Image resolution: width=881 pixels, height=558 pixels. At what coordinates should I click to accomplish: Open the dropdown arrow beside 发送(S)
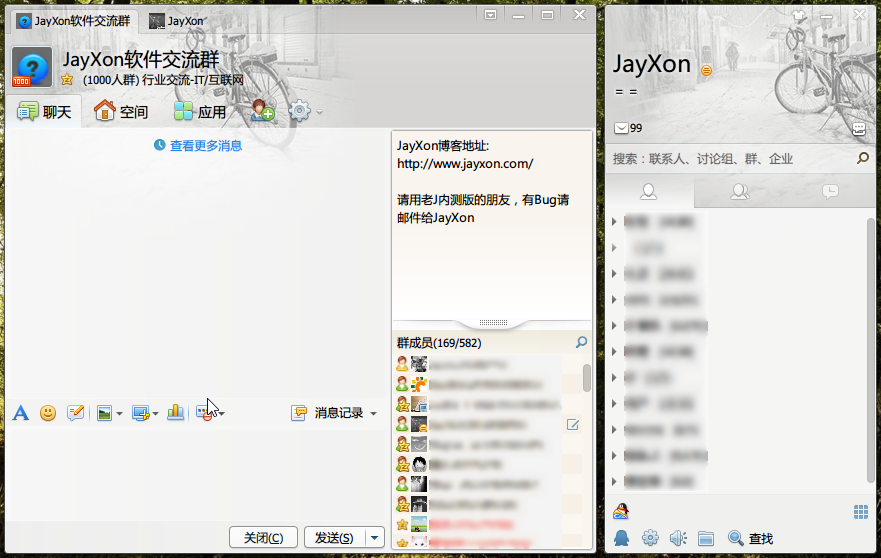[x=375, y=538]
